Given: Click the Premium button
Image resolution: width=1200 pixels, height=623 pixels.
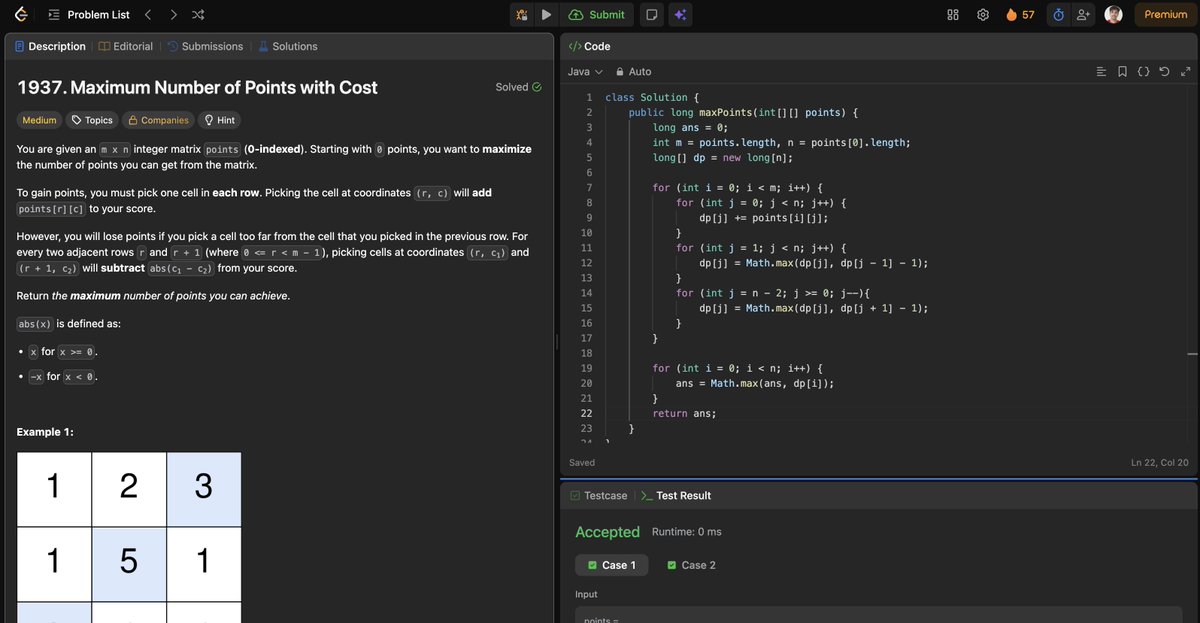Looking at the screenshot, I should pos(1165,15).
